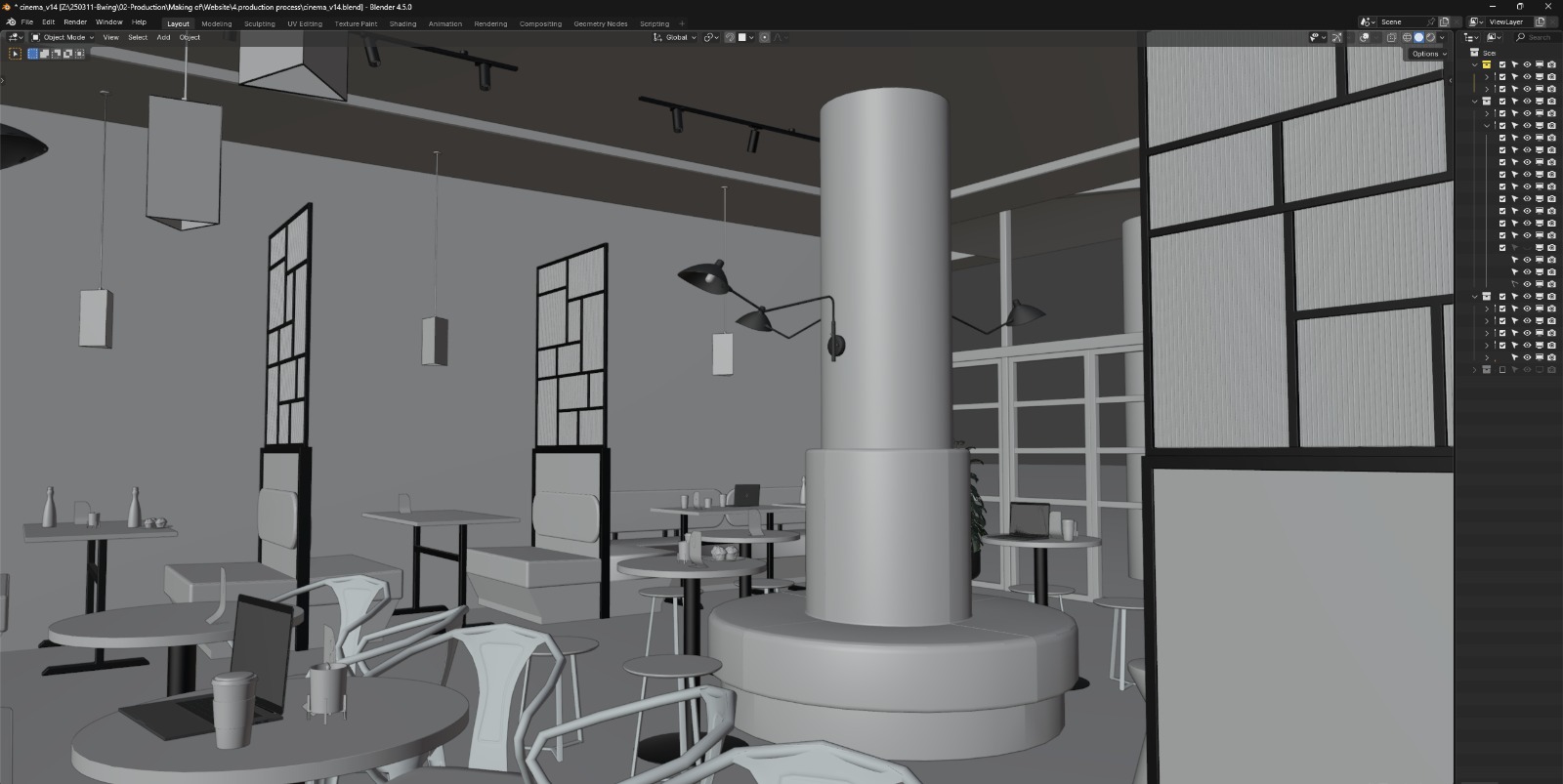The width and height of the screenshot is (1563, 784).
Task: Toggle monitor viewport icon of yellow collection
Action: click(1540, 64)
